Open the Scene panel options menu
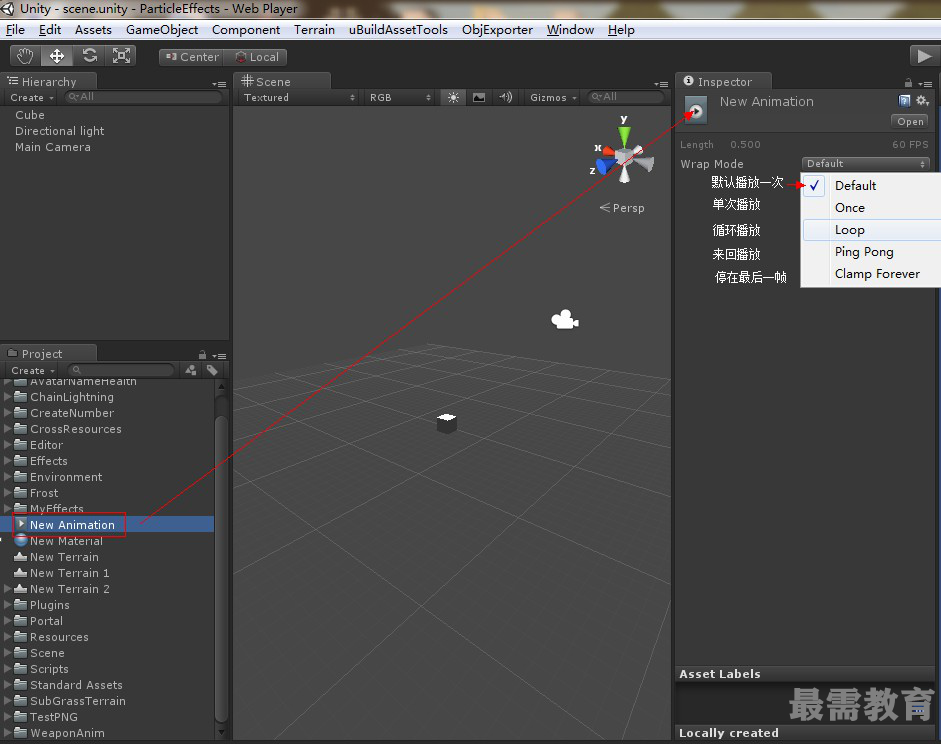This screenshot has width=941, height=744. [x=661, y=84]
